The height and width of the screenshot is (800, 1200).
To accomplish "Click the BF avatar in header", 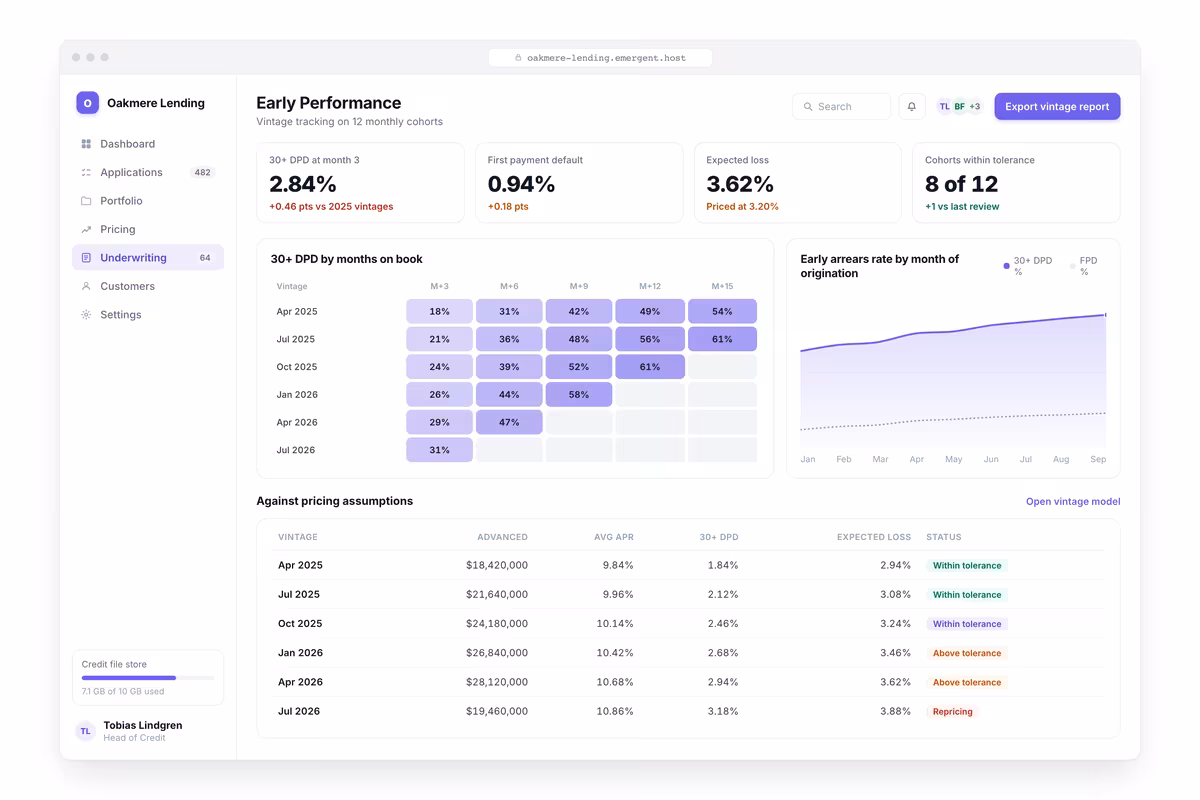I will click(x=959, y=106).
